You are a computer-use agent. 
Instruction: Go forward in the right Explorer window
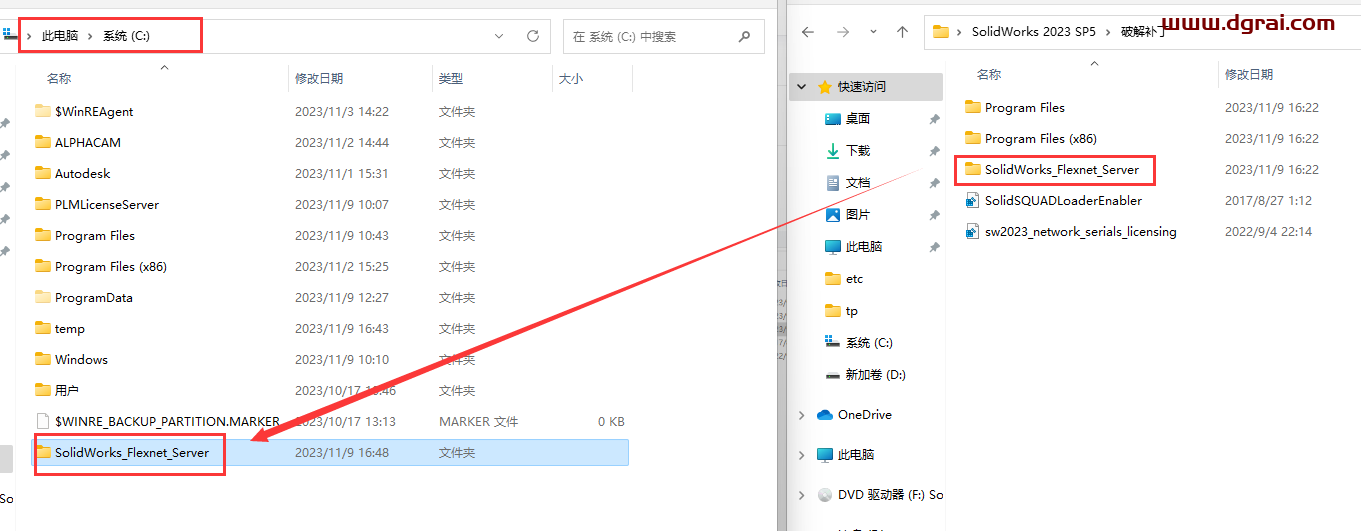(843, 32)
